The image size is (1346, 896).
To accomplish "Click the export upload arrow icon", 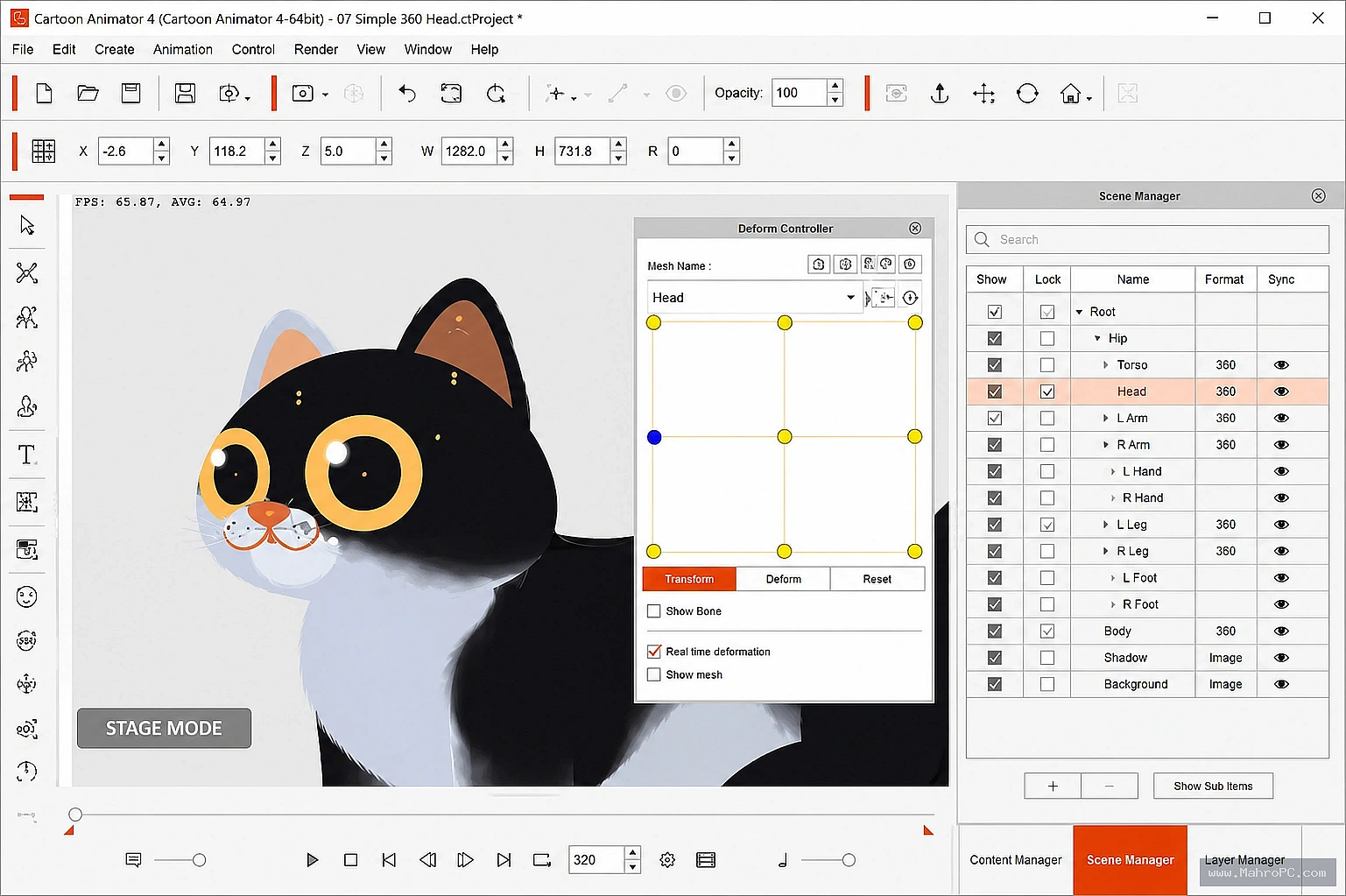I will tap(940, 93).
